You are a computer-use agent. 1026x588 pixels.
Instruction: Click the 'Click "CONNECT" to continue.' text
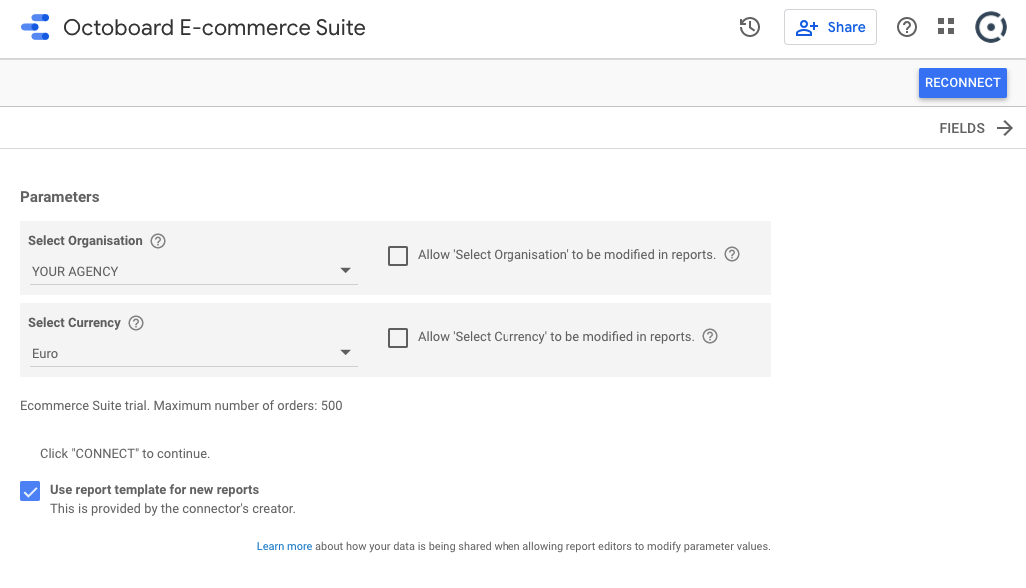(x=125, y=454)
